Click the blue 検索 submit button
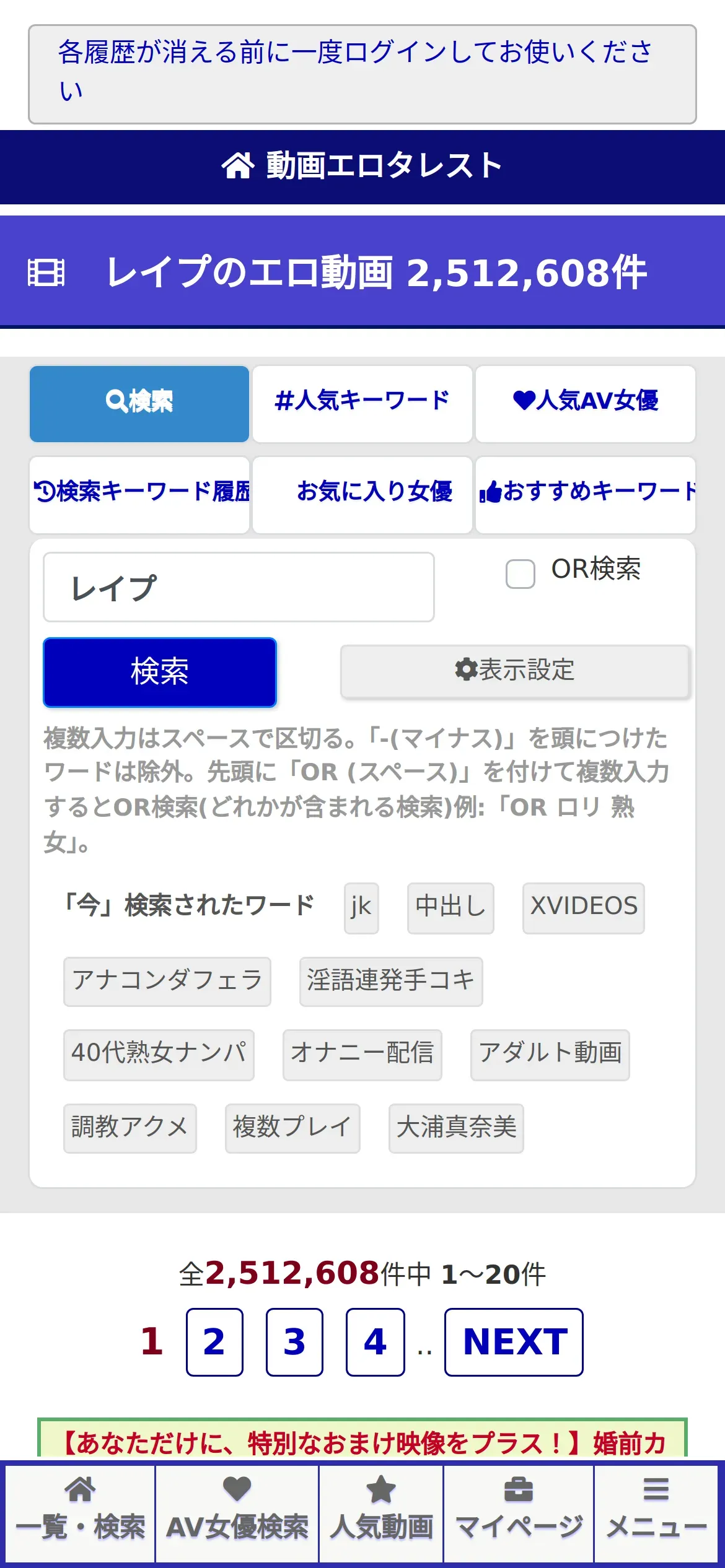 point(160,672)
